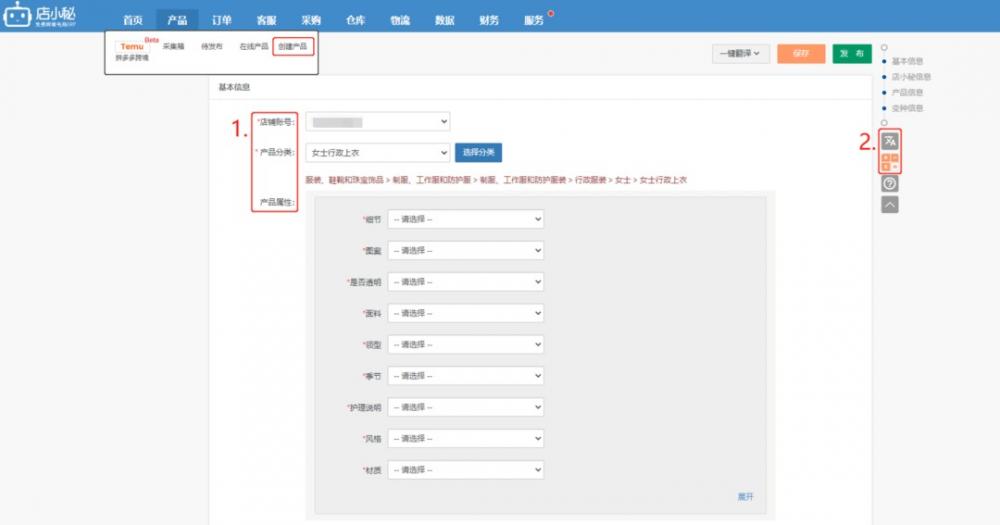
Task: Jump to 店小秘信息 section in side navigation
Action: tap(911, 77)
